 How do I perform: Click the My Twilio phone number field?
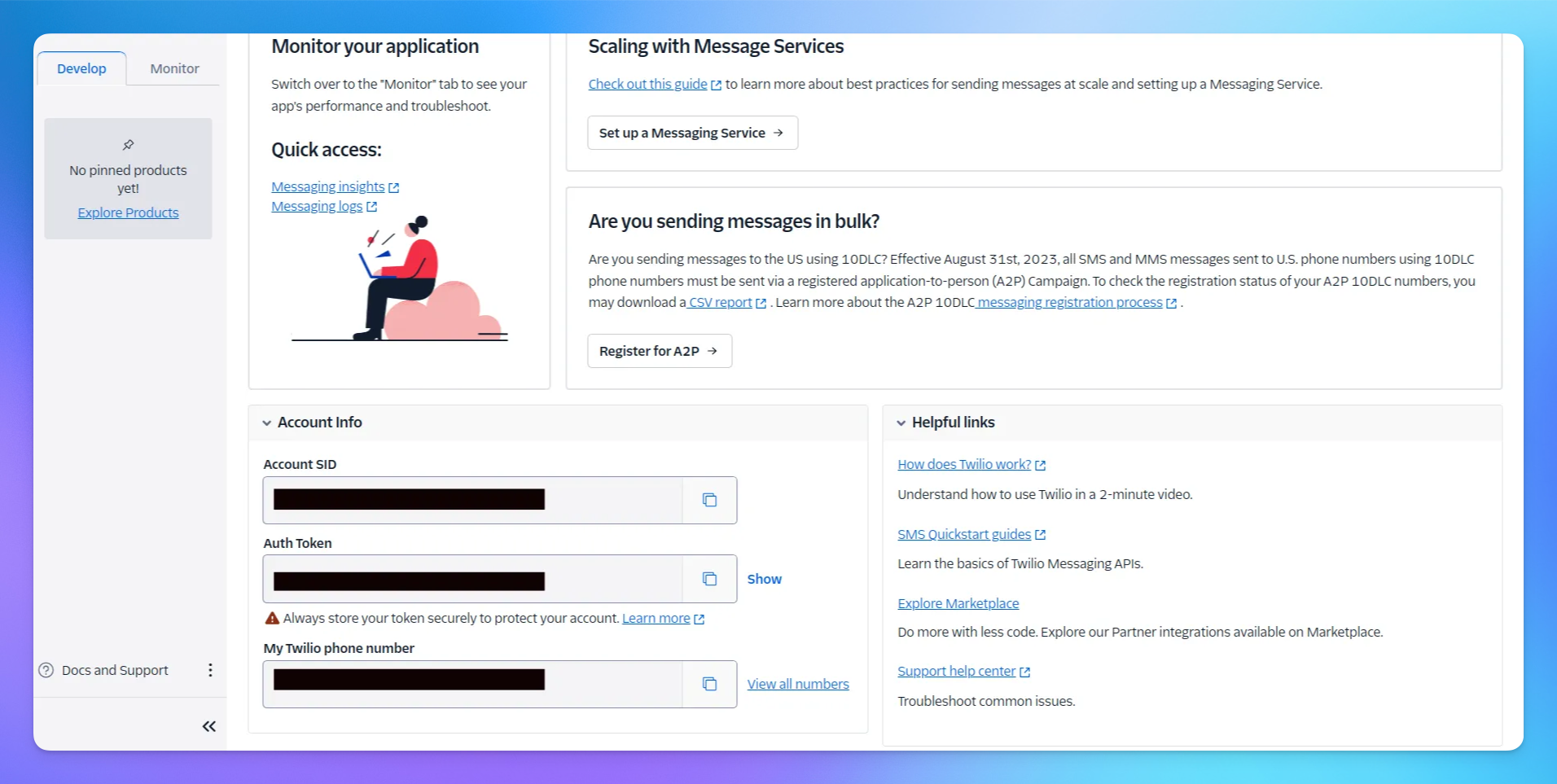pyautogui.click(x=472, y=684)
